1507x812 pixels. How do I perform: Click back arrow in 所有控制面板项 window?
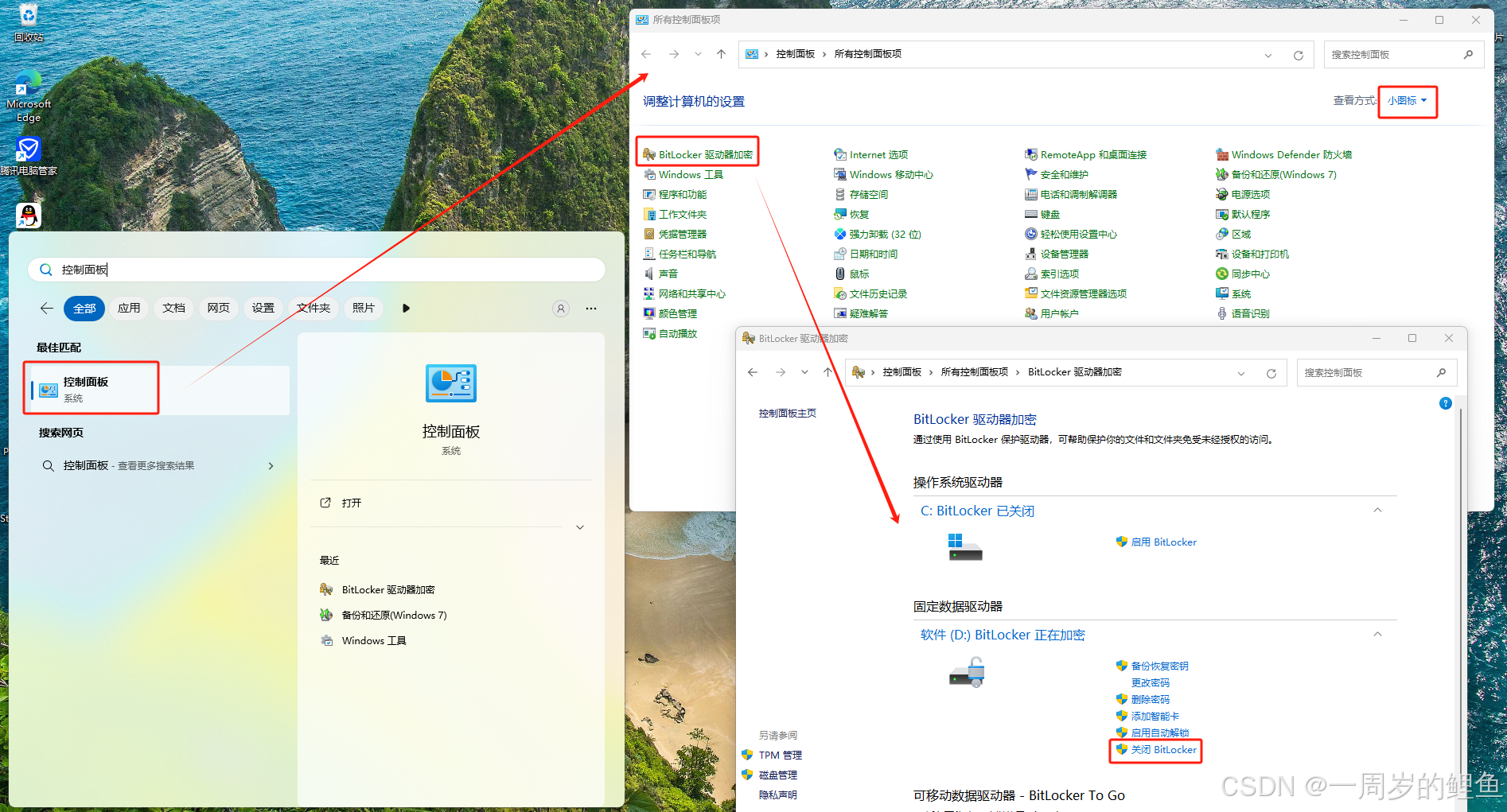click(x=646, y=54)
